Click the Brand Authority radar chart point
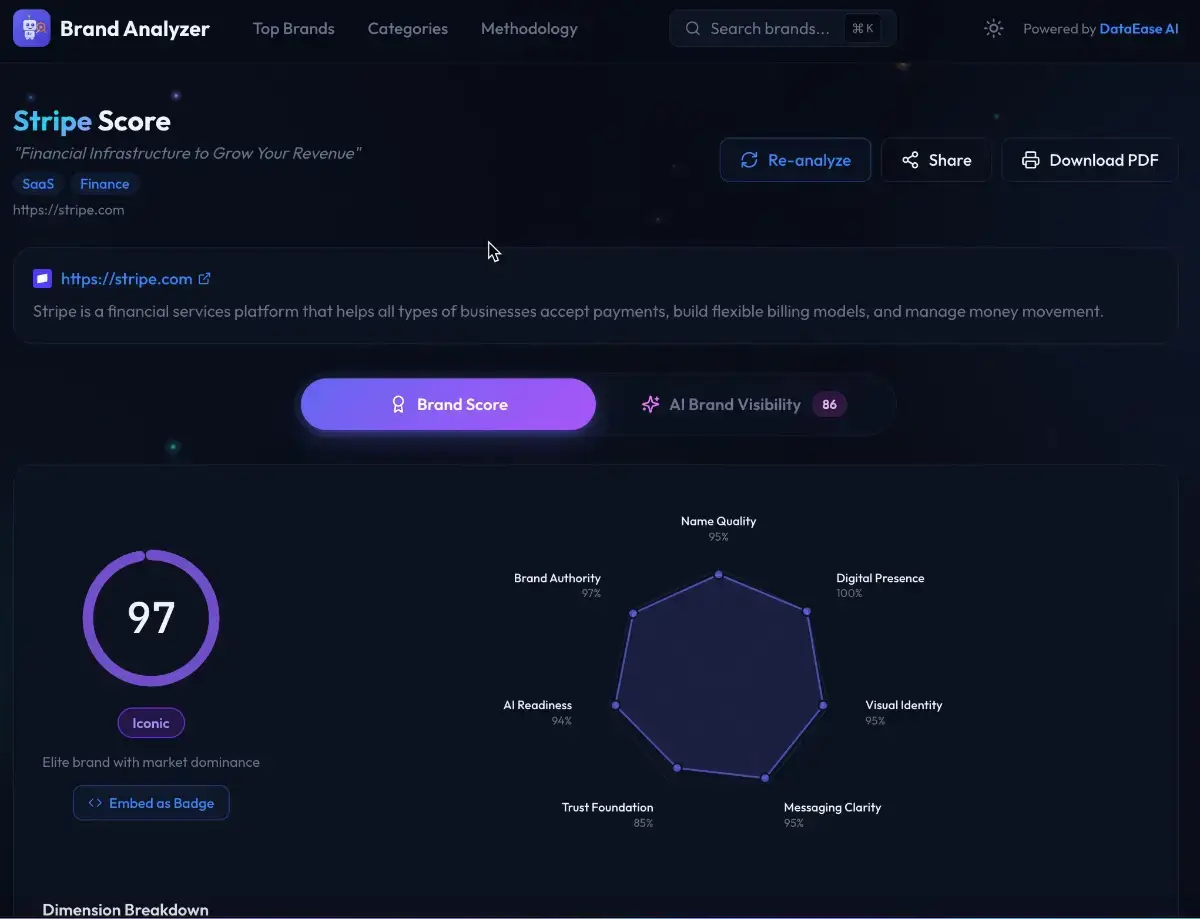 pos(633,613)
